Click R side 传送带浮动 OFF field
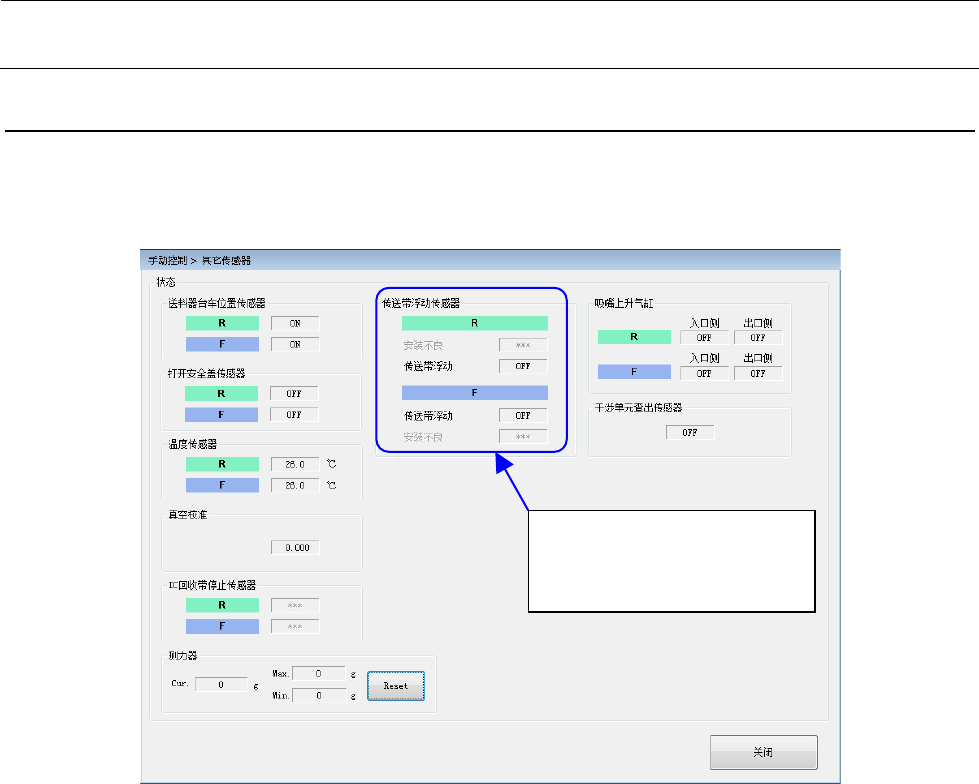 [x=523, y=366]
